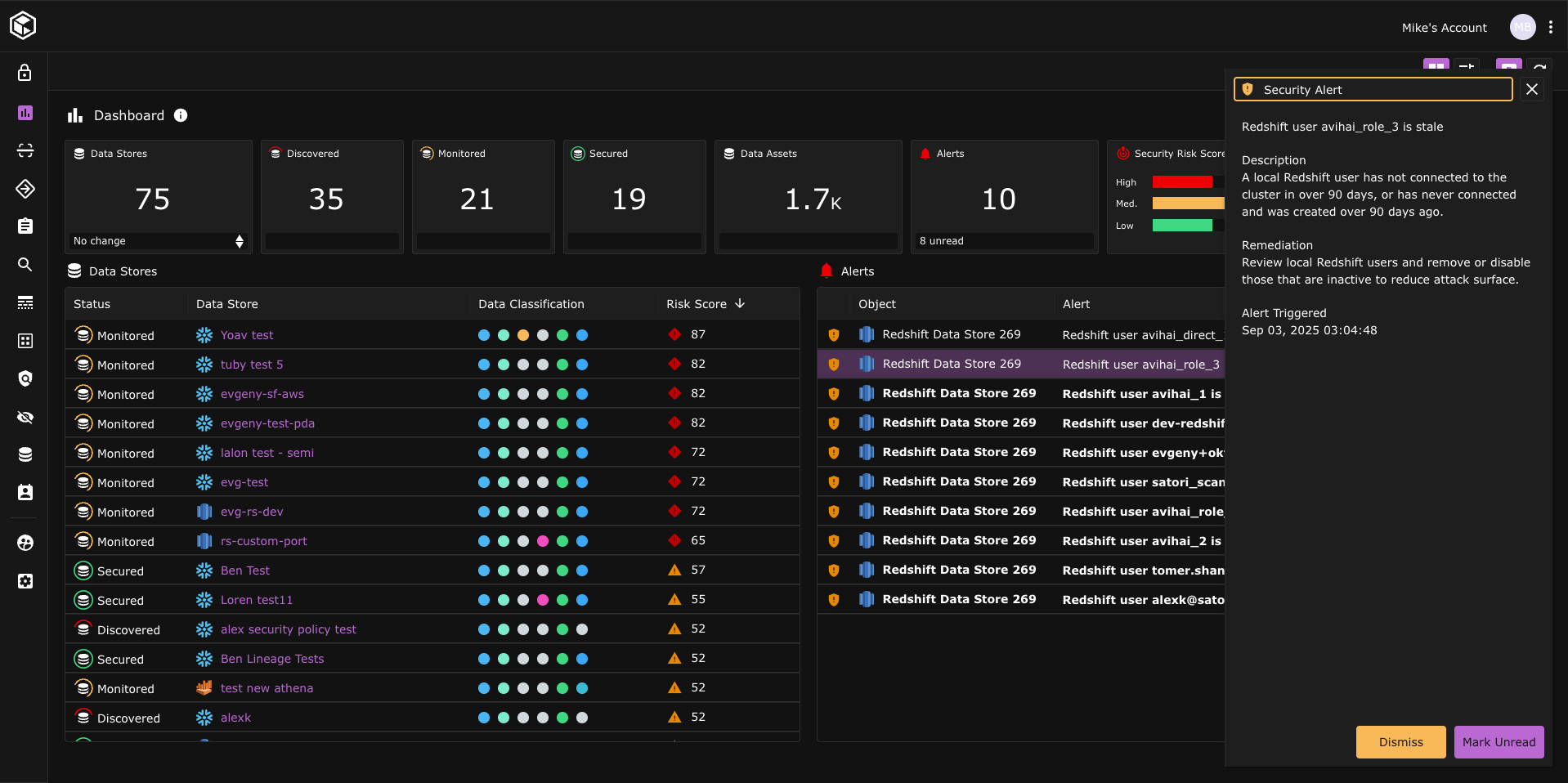
Task: Mark the alert as unread
Action: point(1498,742)
